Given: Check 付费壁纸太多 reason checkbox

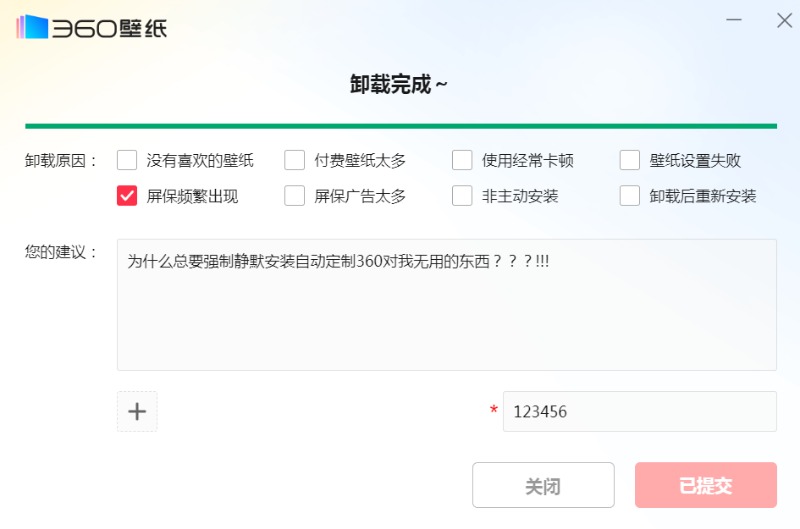Looking at the screenshot, I should (x=294, y=160).
